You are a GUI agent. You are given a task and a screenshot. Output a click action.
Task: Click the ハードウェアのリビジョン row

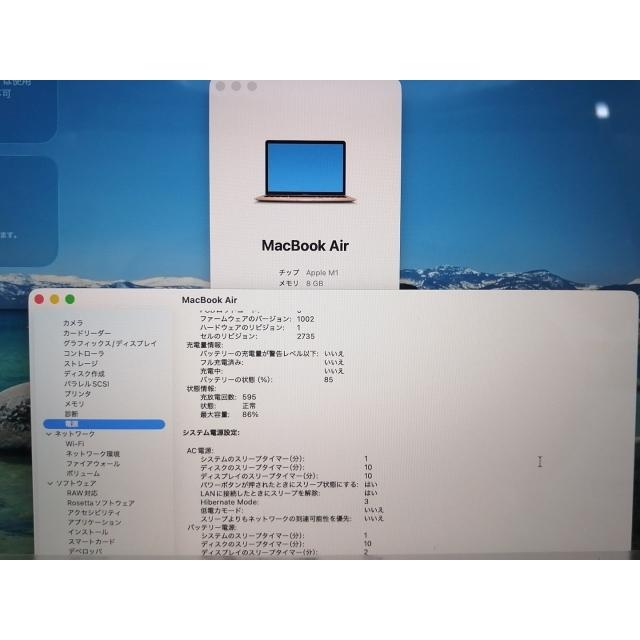[250, 328]
